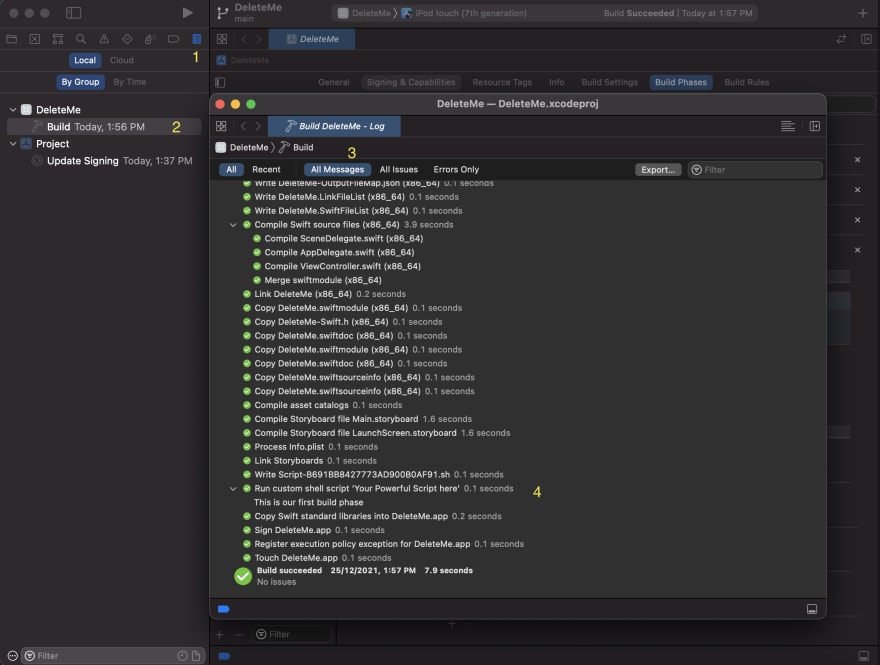Show Errors Only in the log
The image size is (880, 665).
point(456,169)
